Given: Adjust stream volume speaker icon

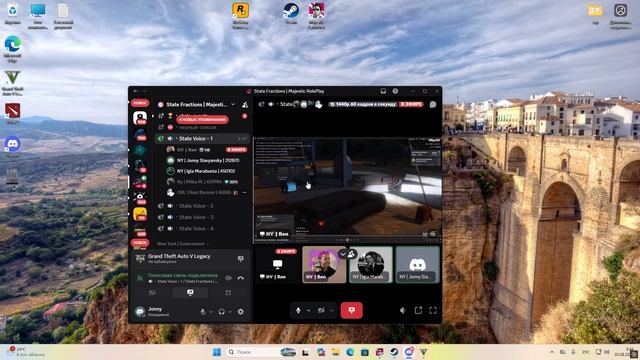Looking at the screenshot, I should [403, 311].
